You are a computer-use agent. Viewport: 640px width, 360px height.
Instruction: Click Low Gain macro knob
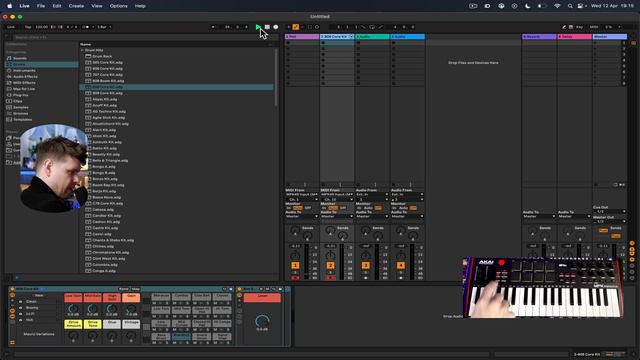[73, 309]
